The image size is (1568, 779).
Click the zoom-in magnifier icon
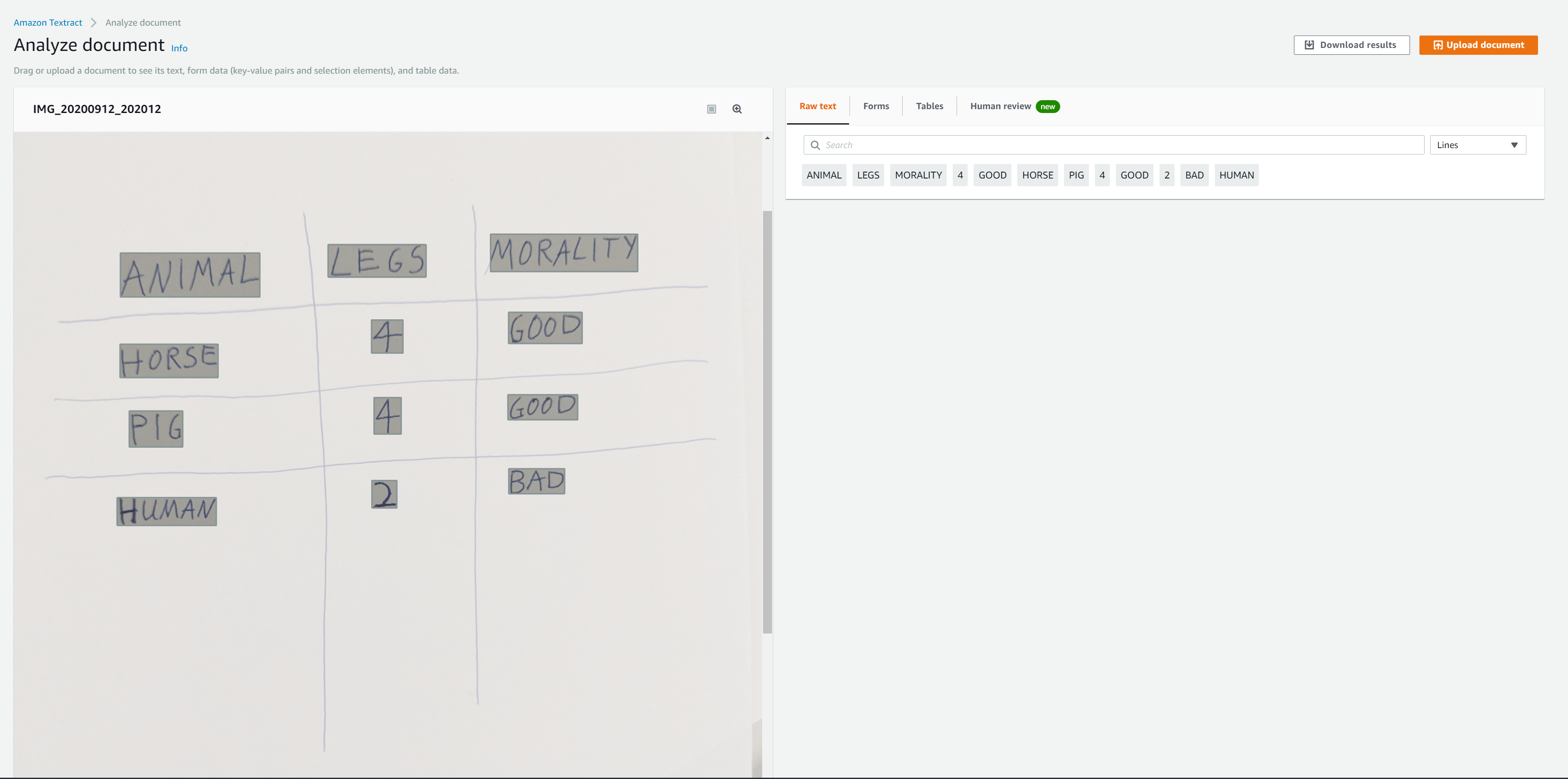pos(736,109)
